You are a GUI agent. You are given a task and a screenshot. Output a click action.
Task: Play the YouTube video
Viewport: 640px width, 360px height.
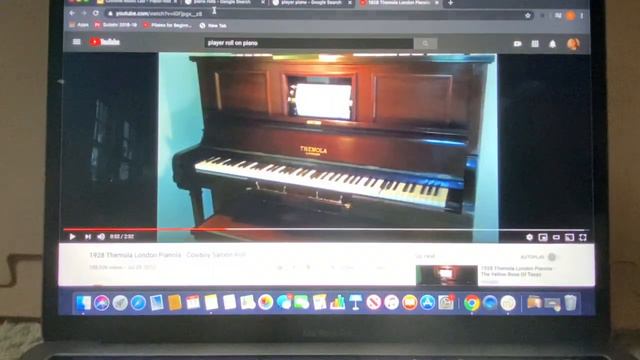coord(72,236)
